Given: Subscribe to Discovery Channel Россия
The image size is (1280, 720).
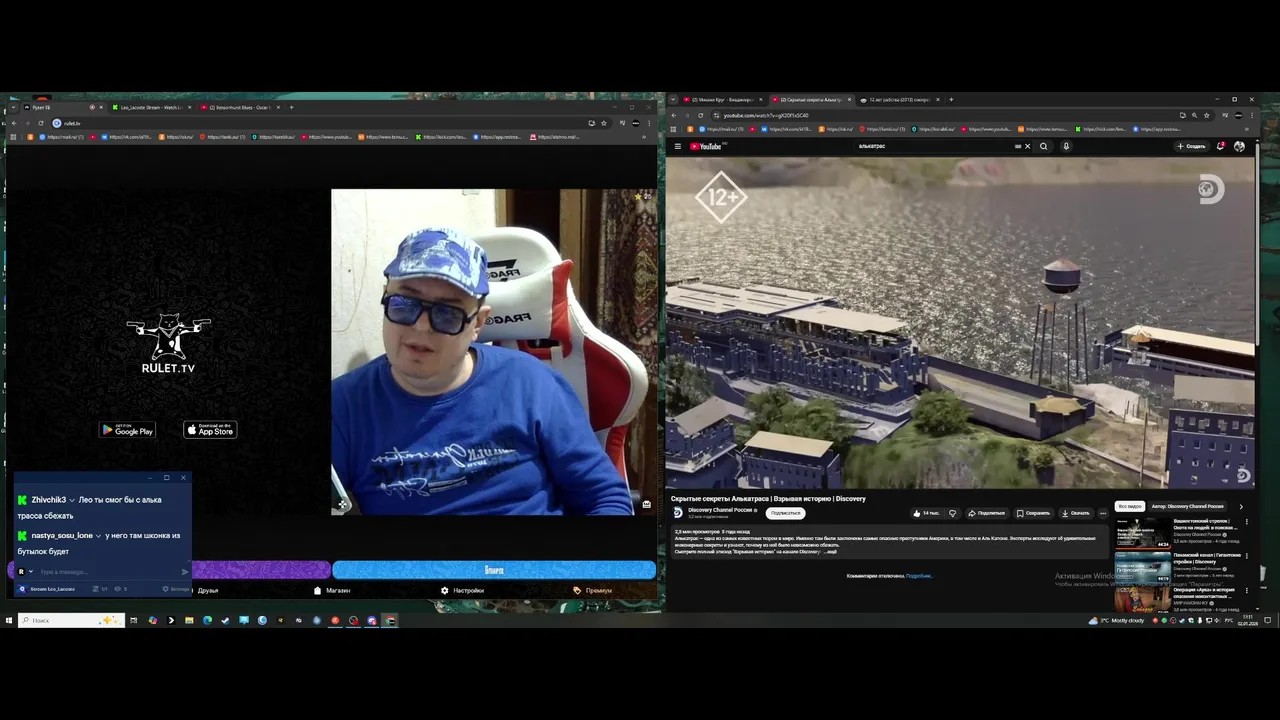Looking at the screenshot, I should [x=785, y=513].
